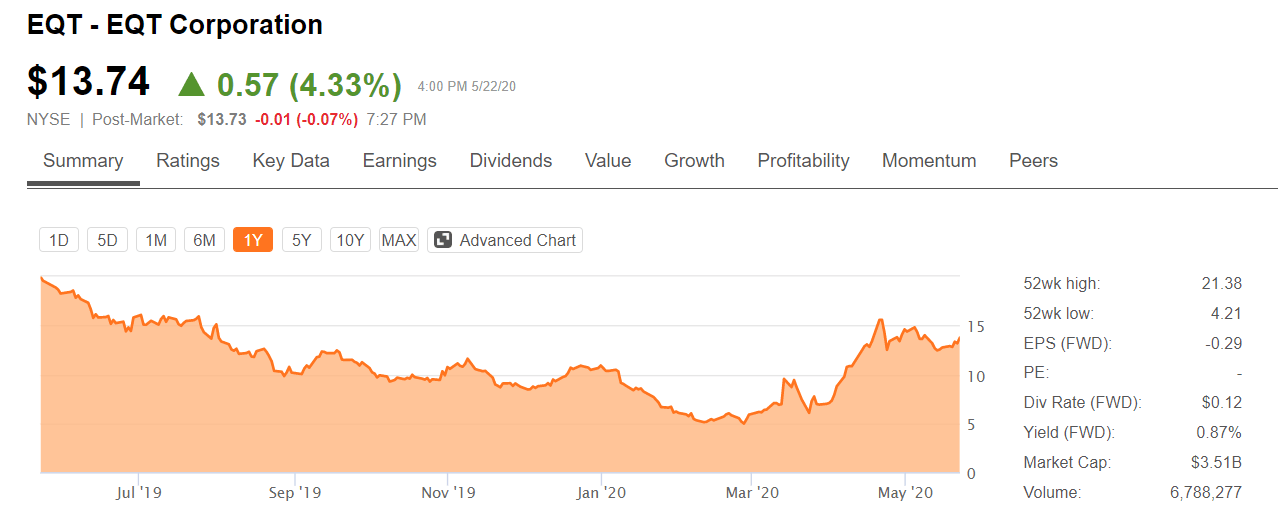Show MAX chart history
Image resolution: width=1278 pixels, height=522 pixels.
pyautogui.click(x=399, y=240)
